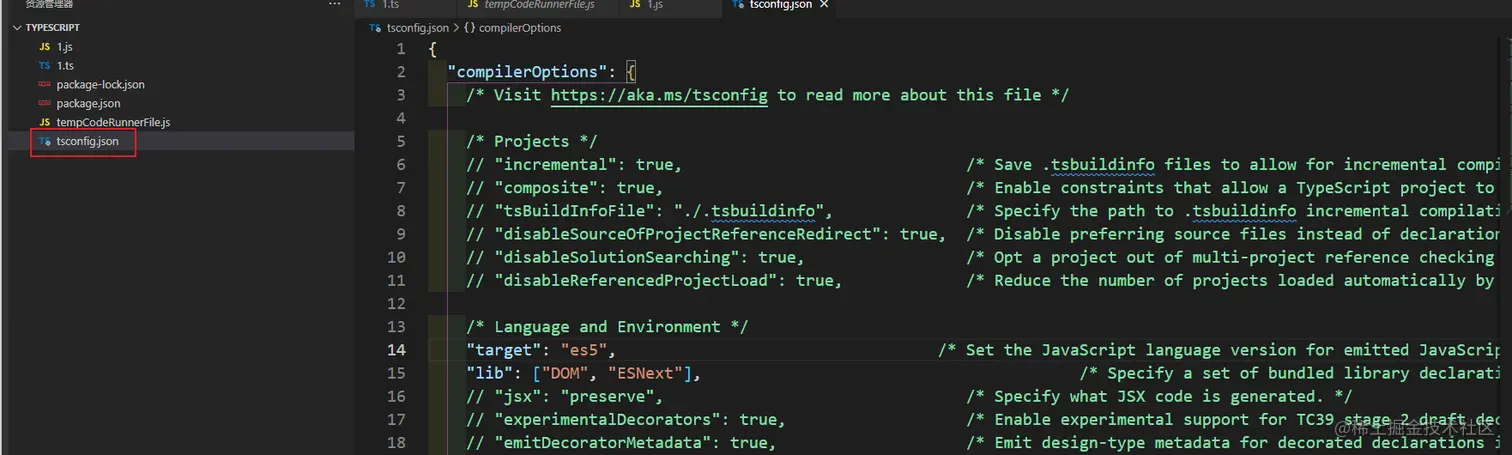Select package.json in the file tree
The width and height of the screenshot is (1512, 455).
click(88, 103)
